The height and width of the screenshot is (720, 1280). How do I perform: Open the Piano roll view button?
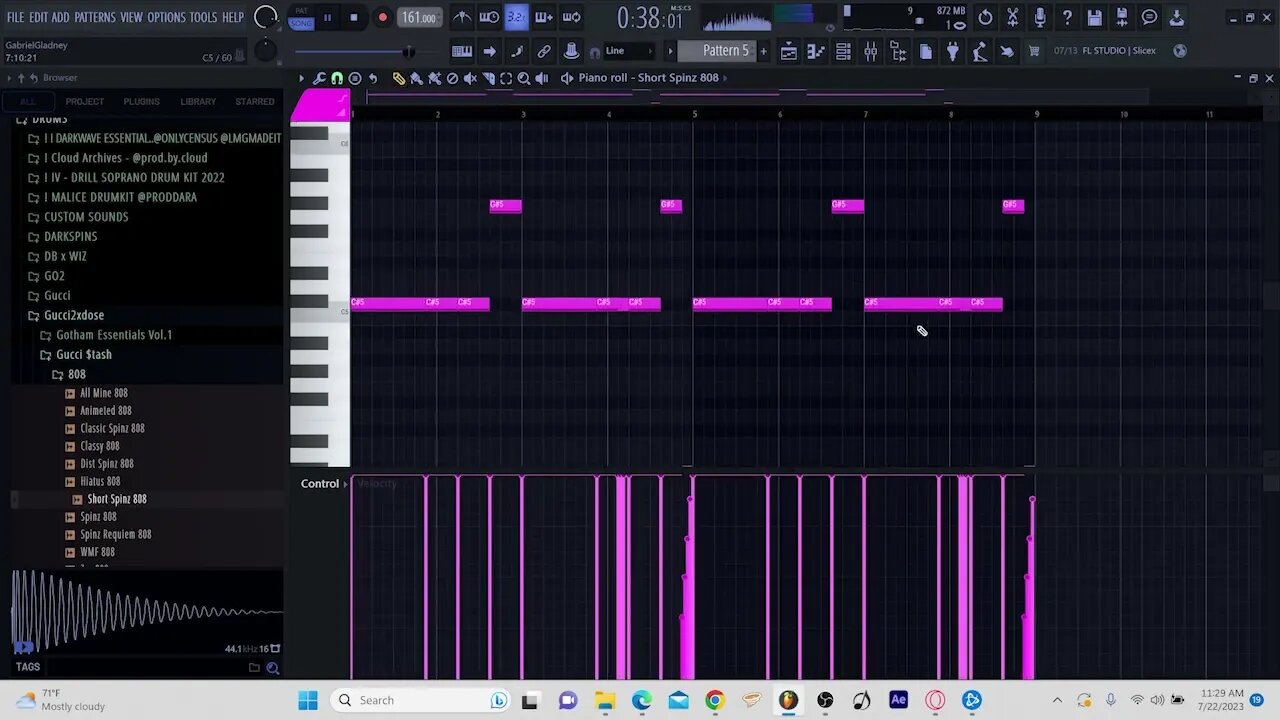coord(816,51)
